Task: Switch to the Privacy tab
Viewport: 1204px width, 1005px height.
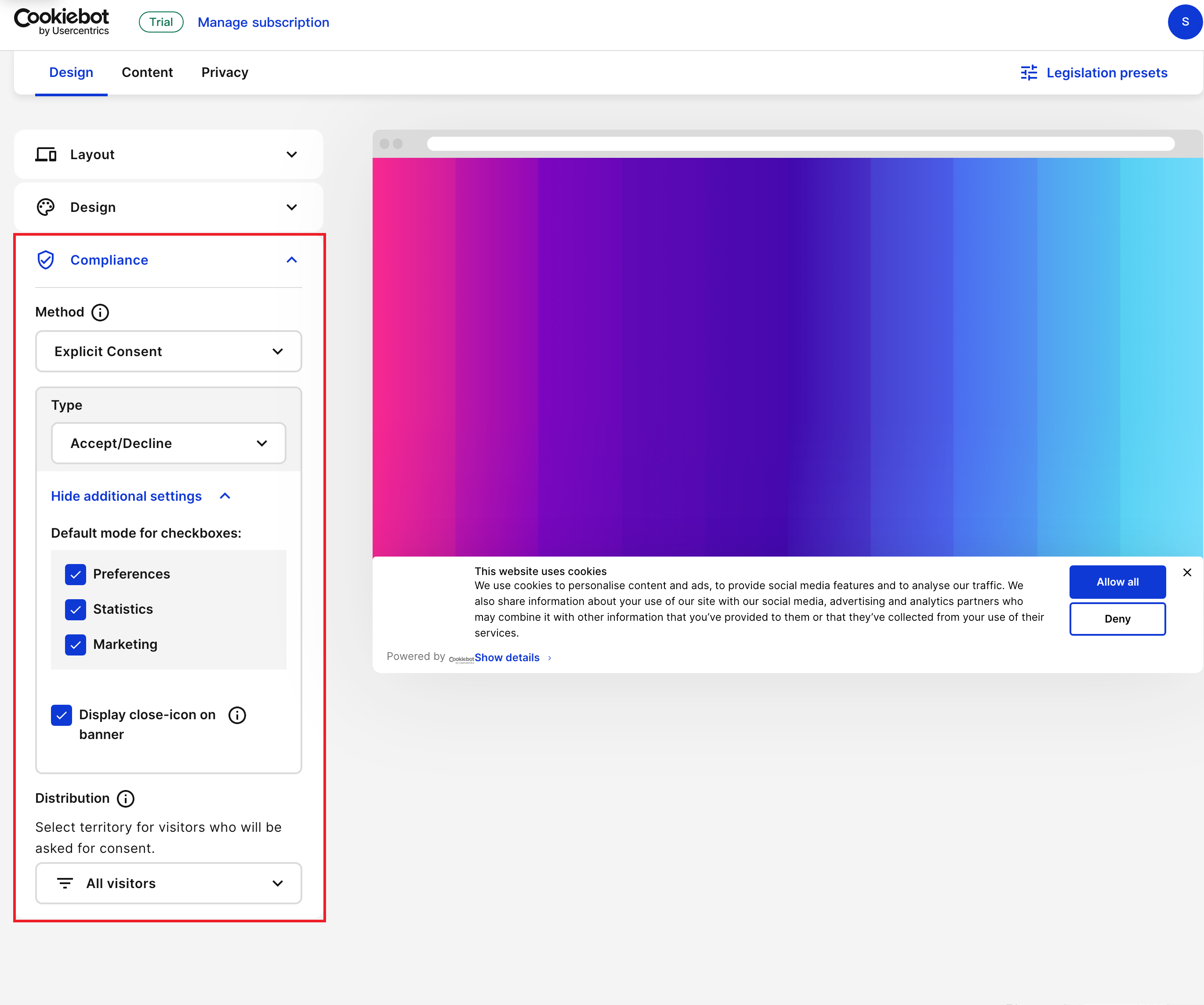Action: pos(225,72)
